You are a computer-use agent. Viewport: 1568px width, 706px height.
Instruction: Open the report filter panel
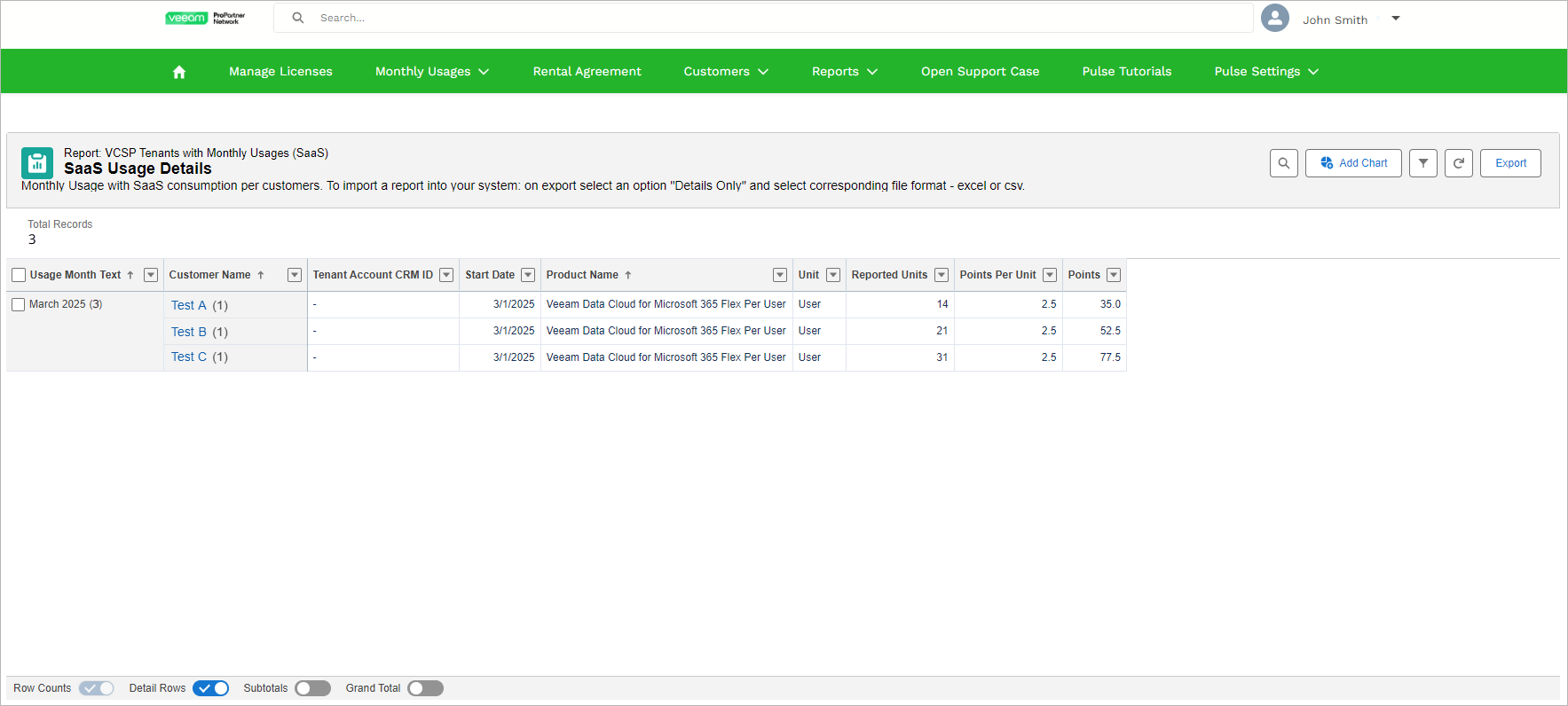coord(1423,163)
